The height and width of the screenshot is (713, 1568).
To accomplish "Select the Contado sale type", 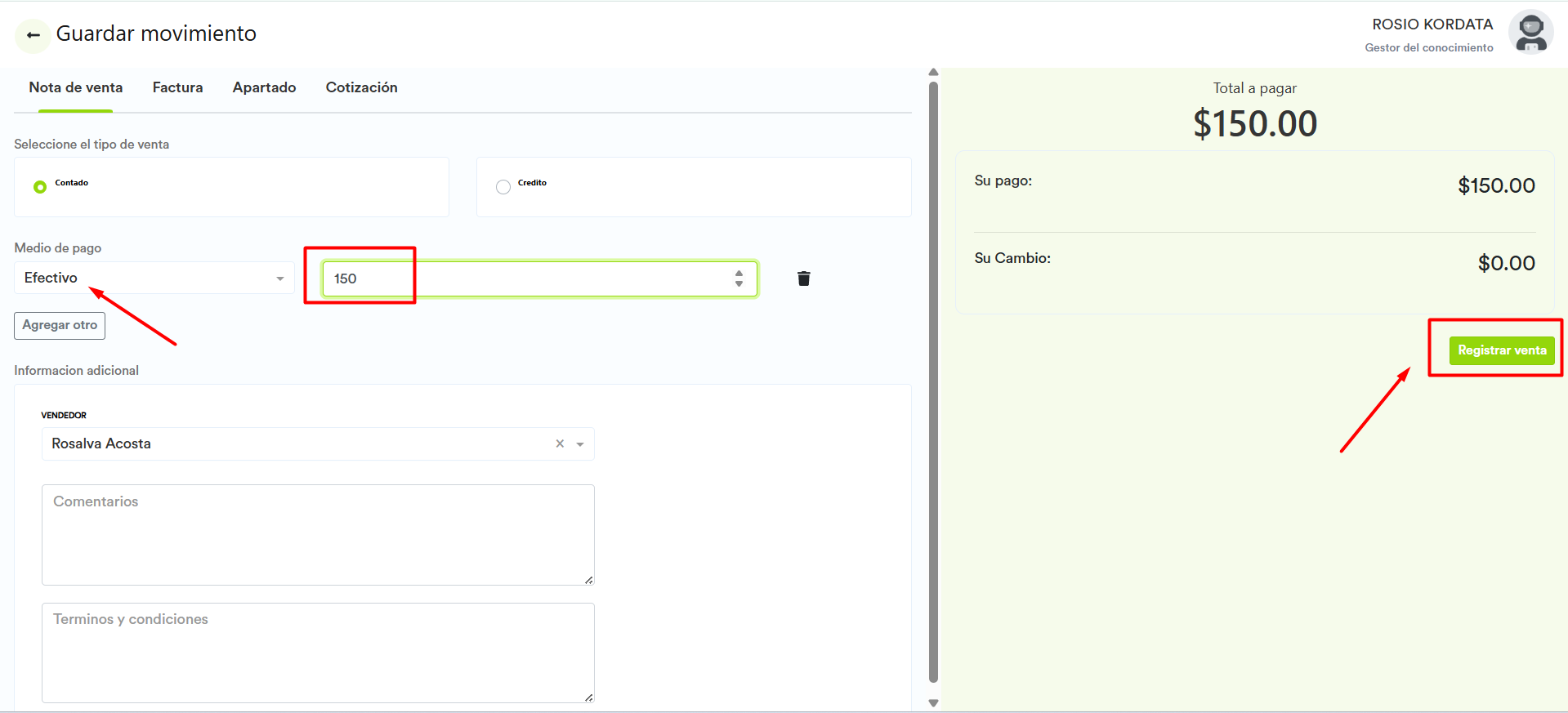I will pos(40,187).
